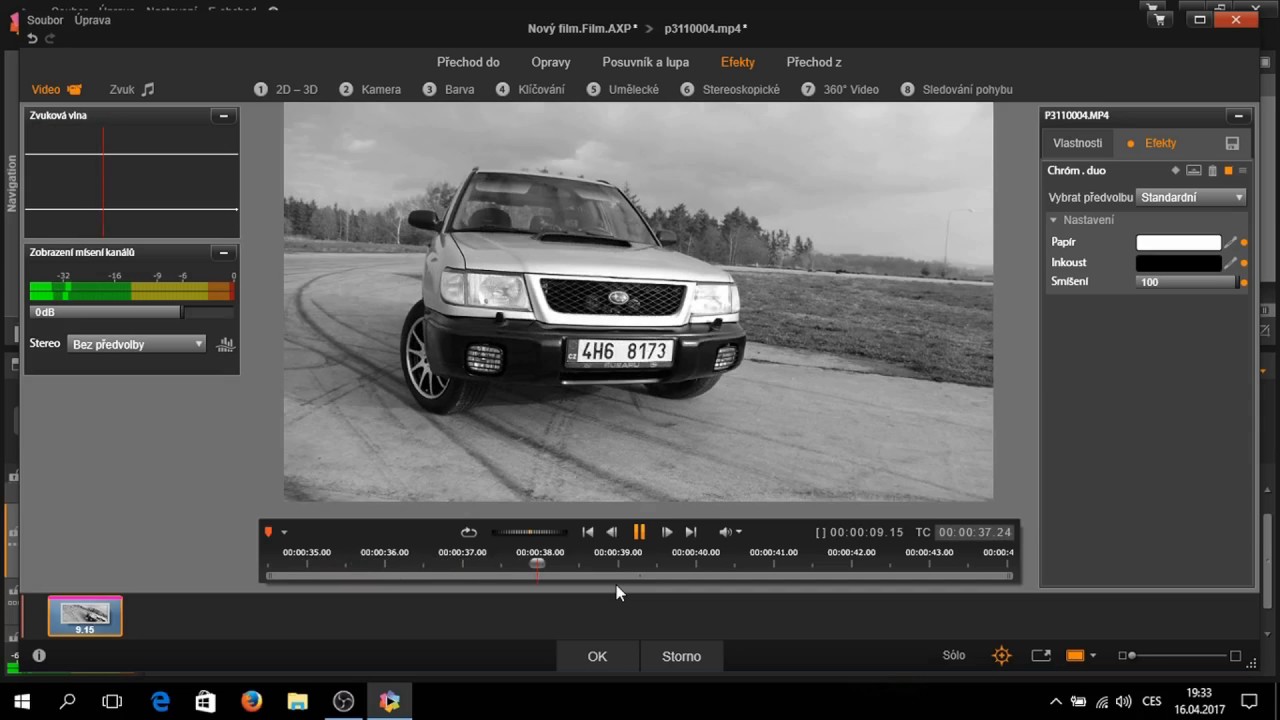Open Microsoft Edge from the taskbar
Viewport: 1280px width, 720px height.
(160, 701)
